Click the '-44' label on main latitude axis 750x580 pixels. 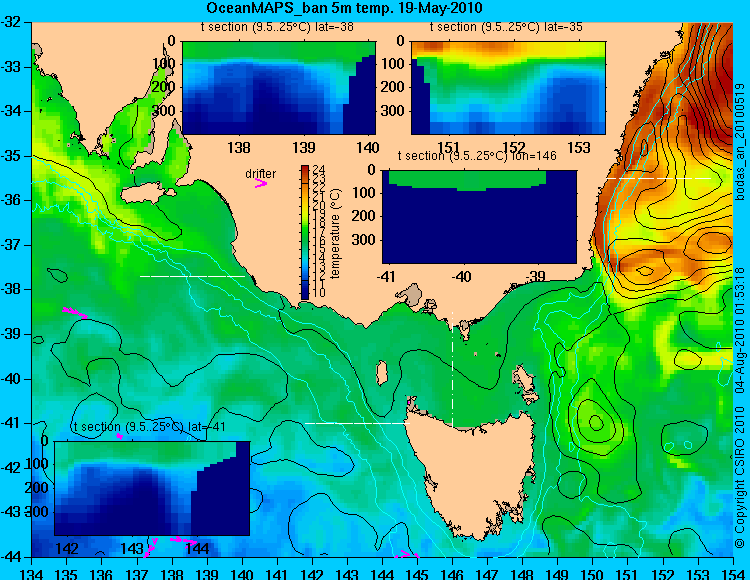pos(12,557)
